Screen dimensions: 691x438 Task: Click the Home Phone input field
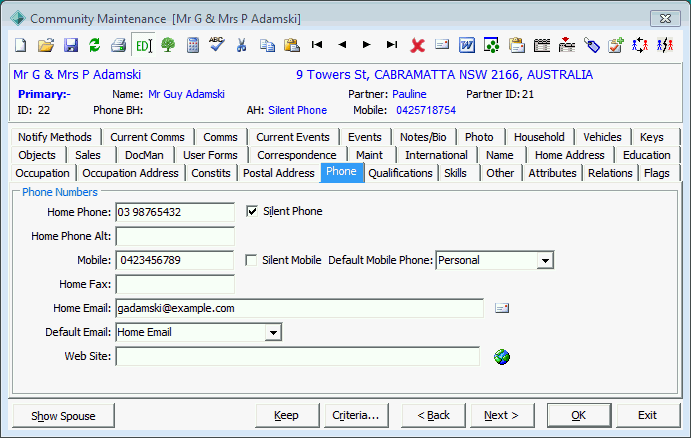(175, 212)
